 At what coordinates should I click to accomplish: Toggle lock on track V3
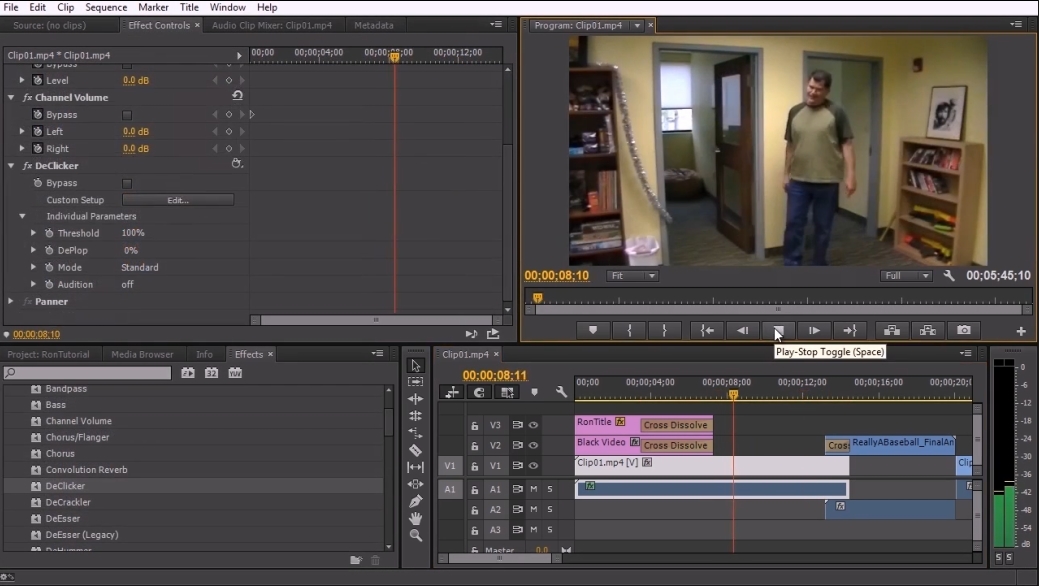(x=474, y=426)
